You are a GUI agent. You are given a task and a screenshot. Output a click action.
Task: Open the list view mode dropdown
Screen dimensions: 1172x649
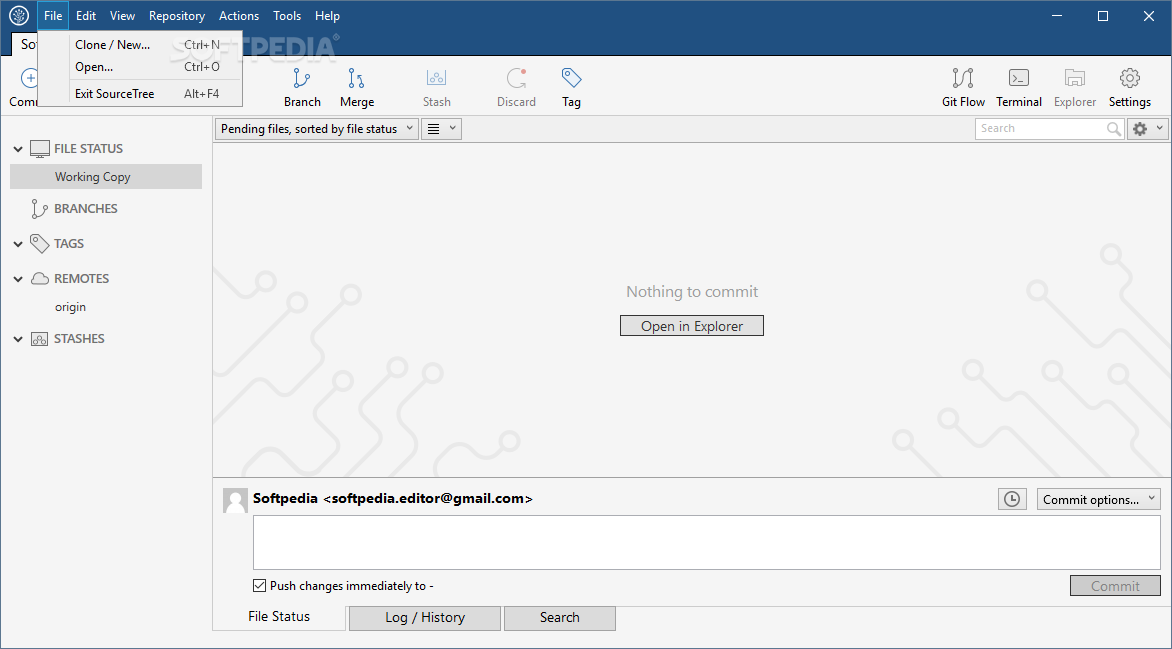coord(441,129)
